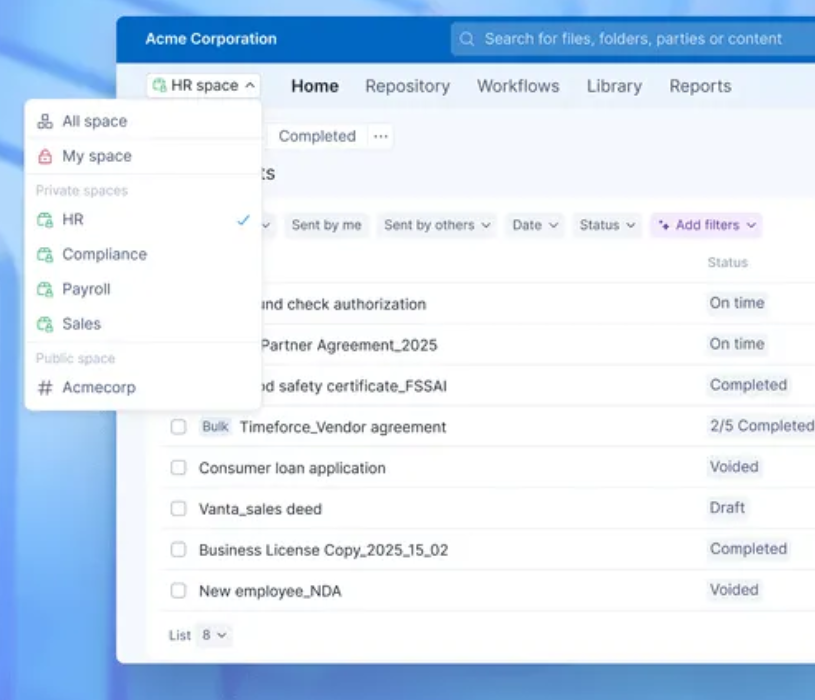Viewport: 815px width, 700px height.
Task: Click the Add filters button
Action: pos(706,225)
